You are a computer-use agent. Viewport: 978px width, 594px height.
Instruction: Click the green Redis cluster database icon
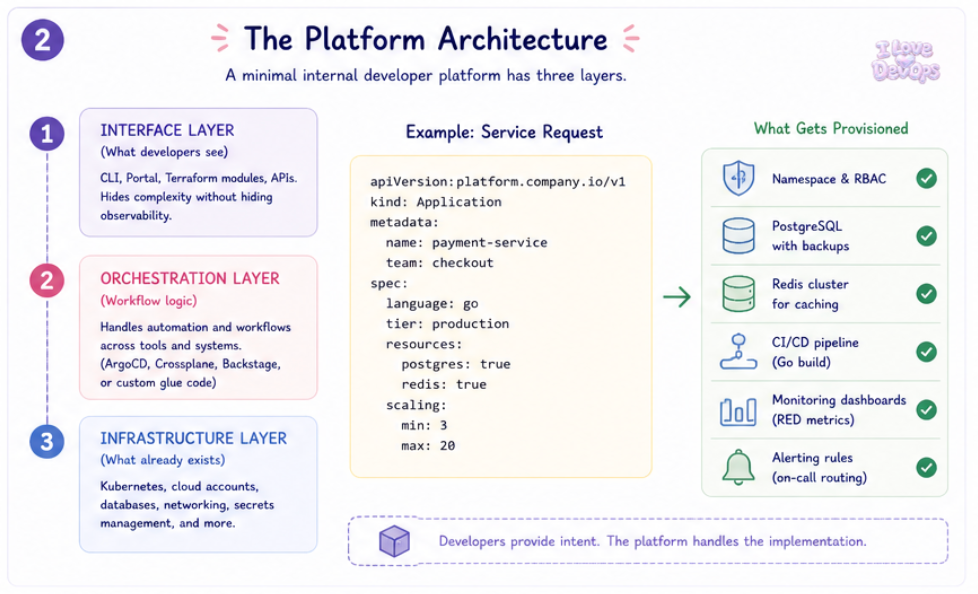click(738, 293)
